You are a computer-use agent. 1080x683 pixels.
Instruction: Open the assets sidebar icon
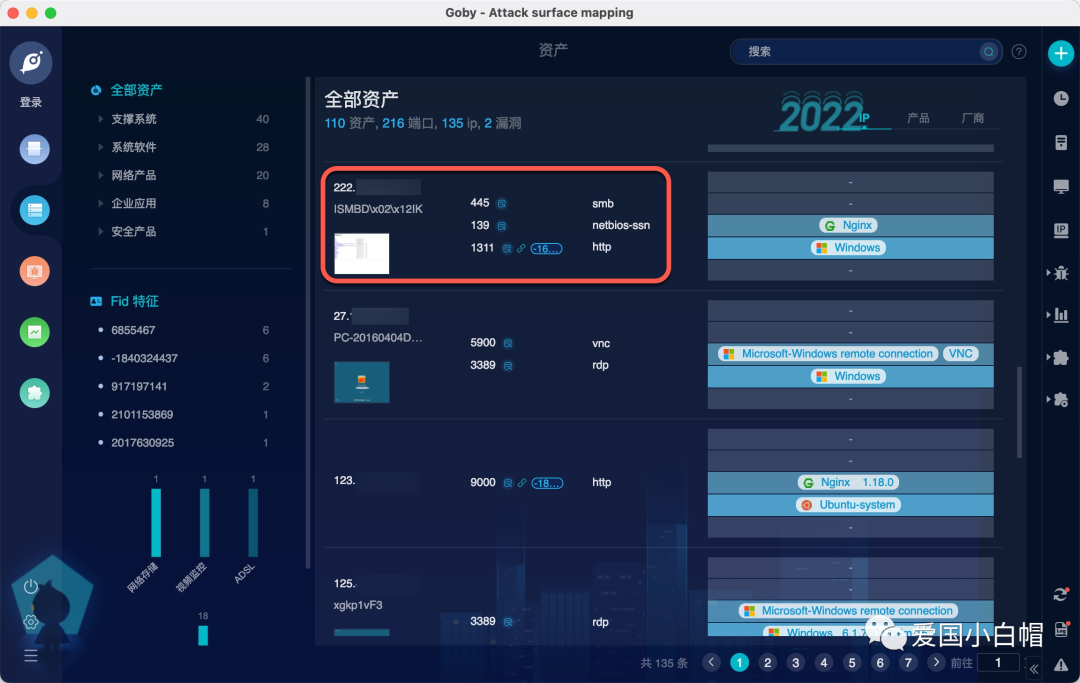pyautogui.click(x=34, y=210)
